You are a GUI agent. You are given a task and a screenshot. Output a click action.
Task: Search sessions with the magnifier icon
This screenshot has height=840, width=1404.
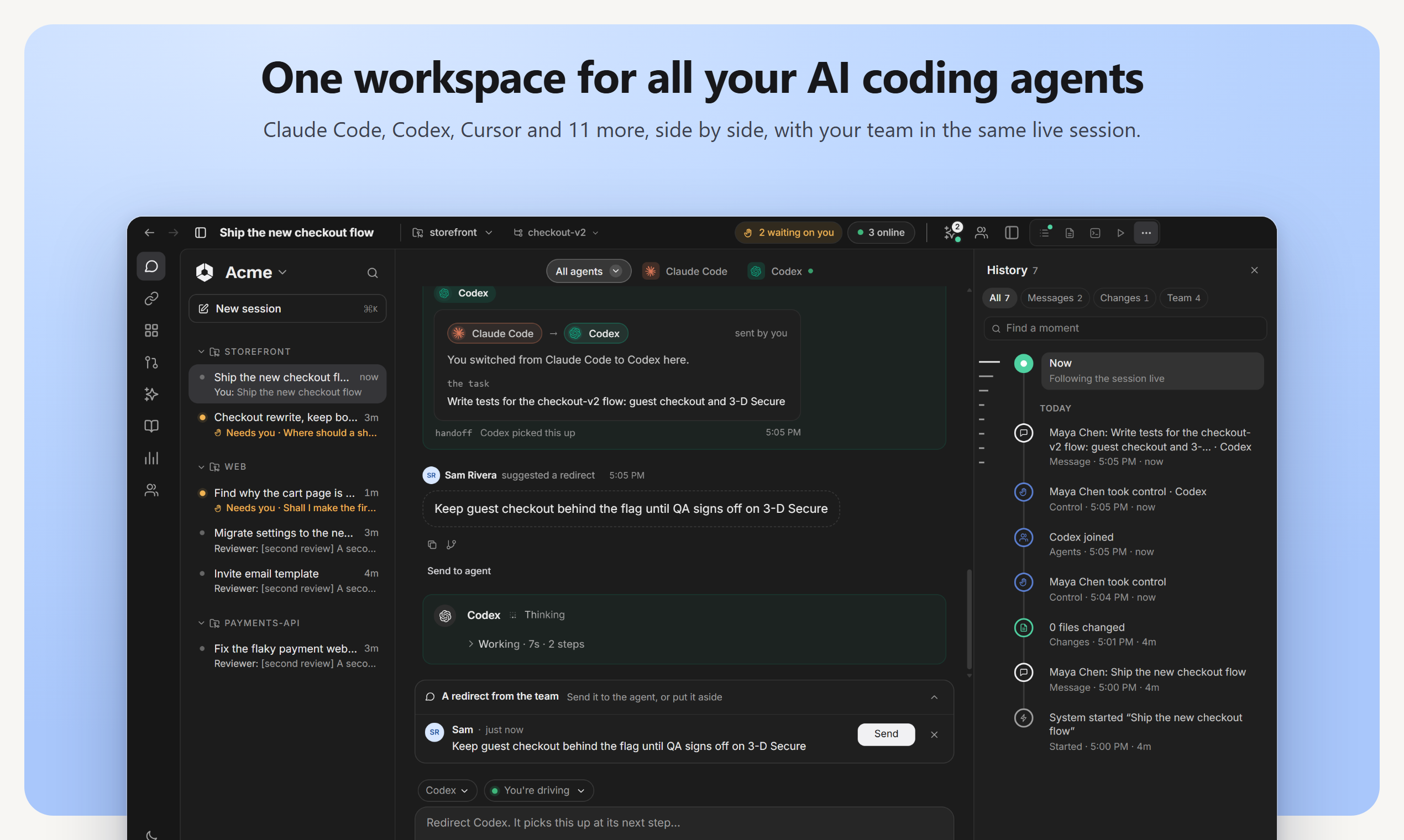point(373,273)
